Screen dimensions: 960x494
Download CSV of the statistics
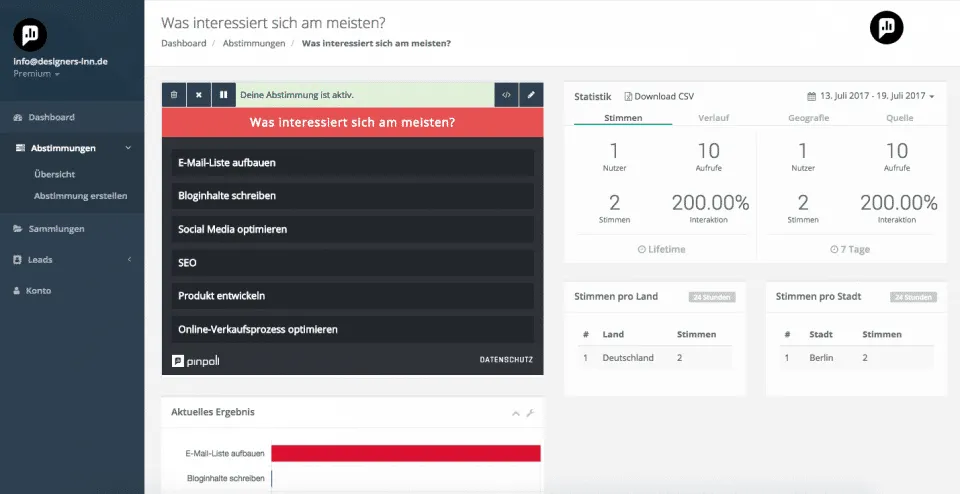659,96
